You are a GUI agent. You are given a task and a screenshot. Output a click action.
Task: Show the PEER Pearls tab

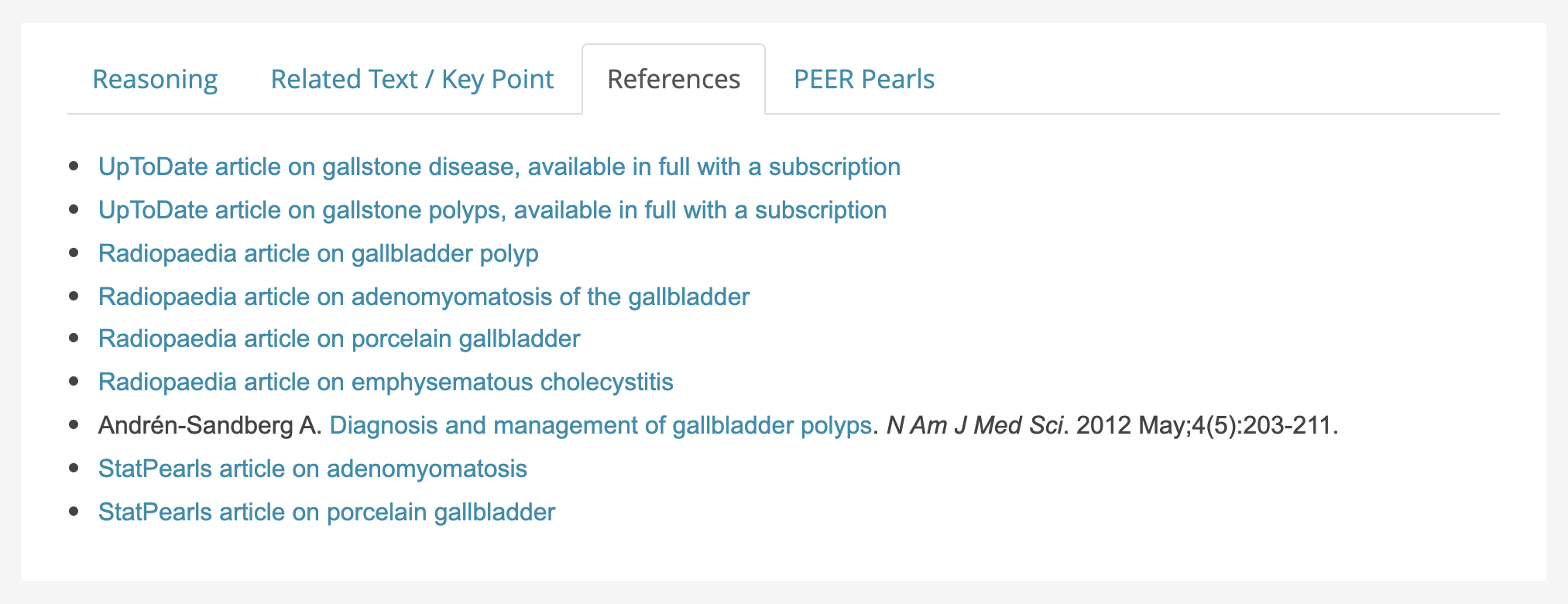coord(864,79)
